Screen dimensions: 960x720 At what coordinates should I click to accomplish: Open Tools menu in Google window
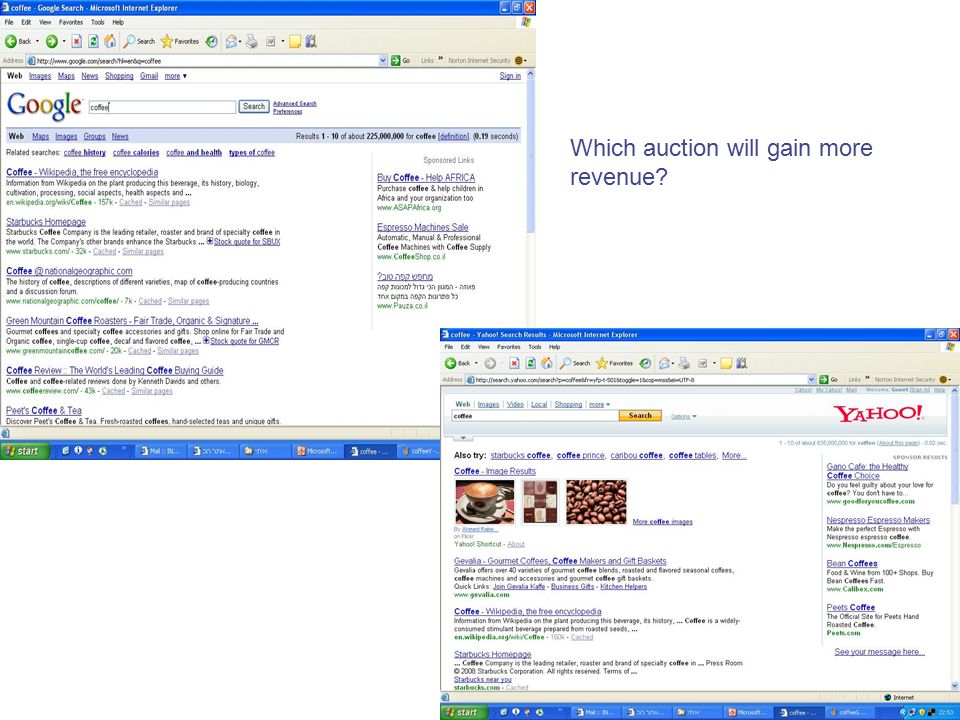pos(98,22)
